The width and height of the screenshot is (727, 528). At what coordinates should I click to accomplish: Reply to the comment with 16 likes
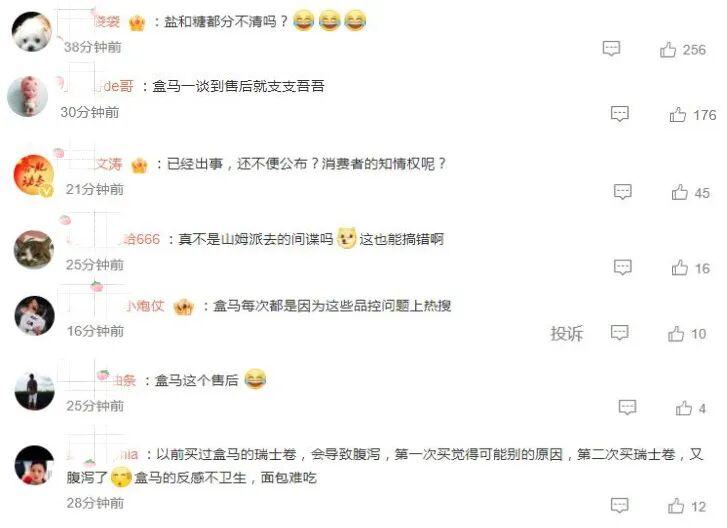click(x=622, y=267)
